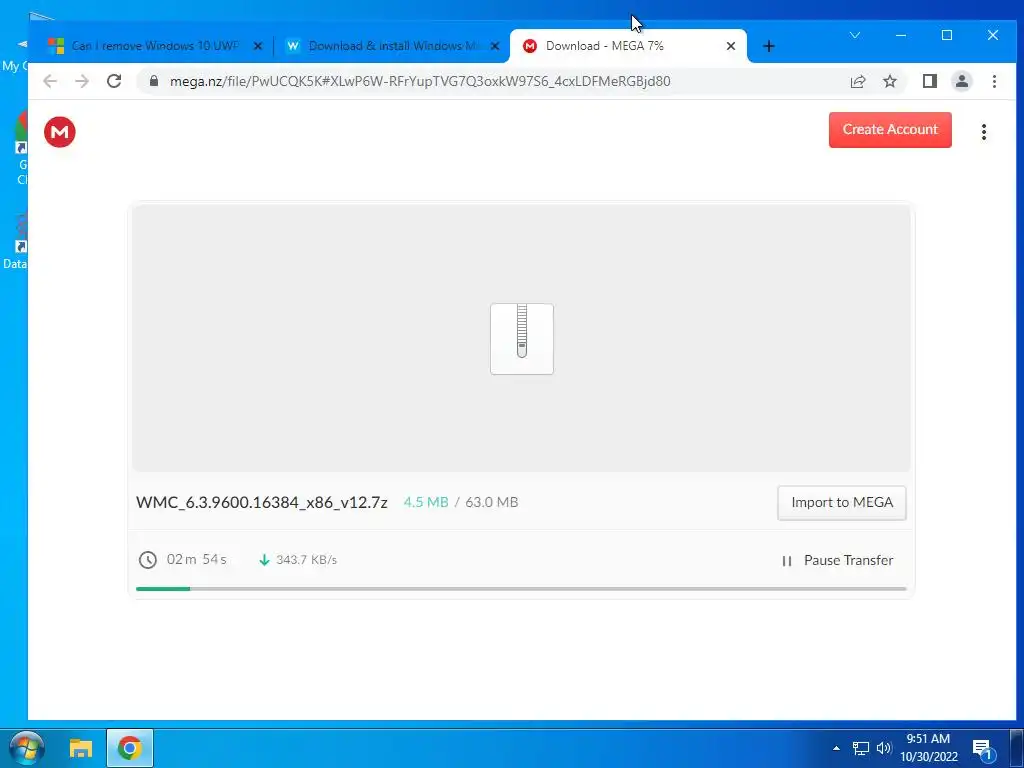This screenshot has width=1024, height=768.
Task: Maximize the Chrome window
Action: (947, 35)
